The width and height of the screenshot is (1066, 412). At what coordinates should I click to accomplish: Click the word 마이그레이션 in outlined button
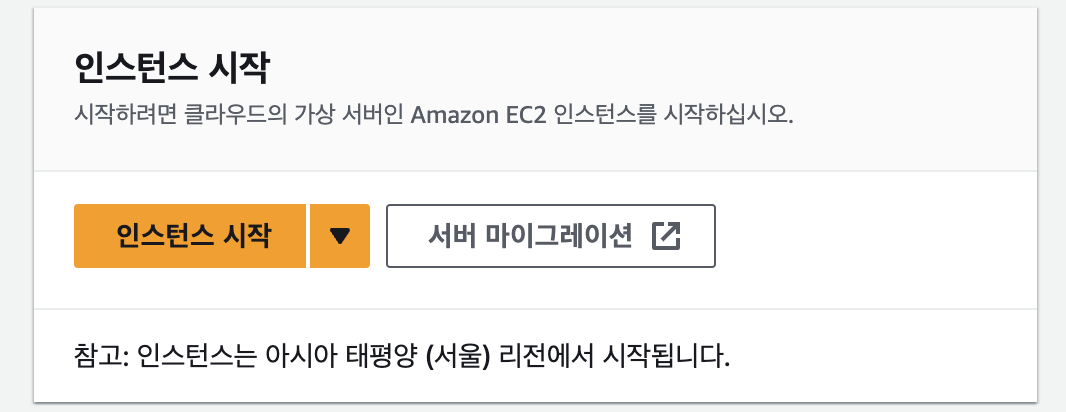(x=560, y=236)
